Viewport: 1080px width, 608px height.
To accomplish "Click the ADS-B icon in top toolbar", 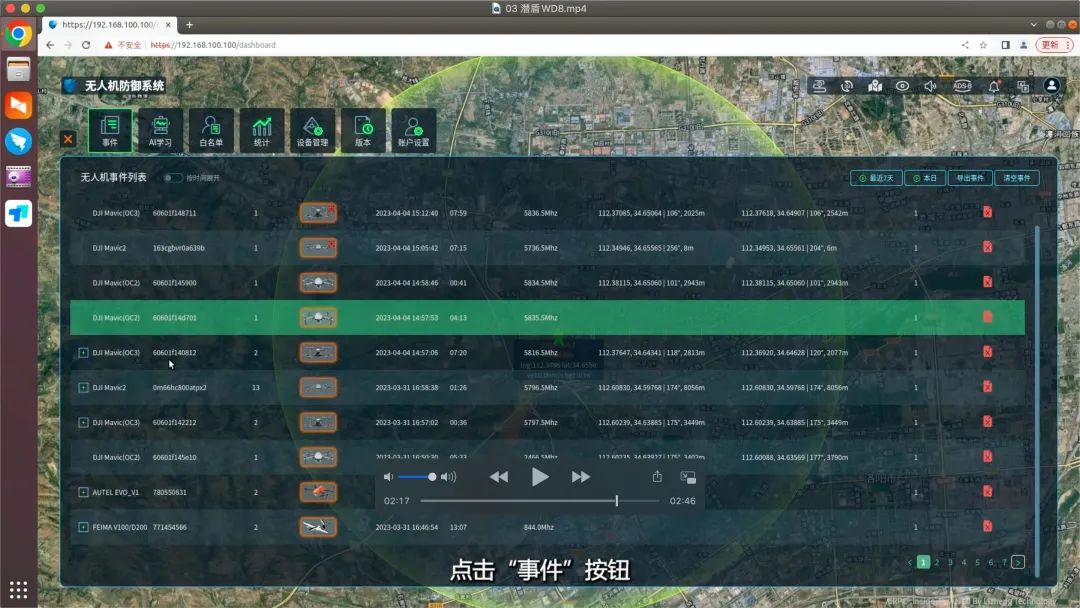I will (x=962, y=86).
